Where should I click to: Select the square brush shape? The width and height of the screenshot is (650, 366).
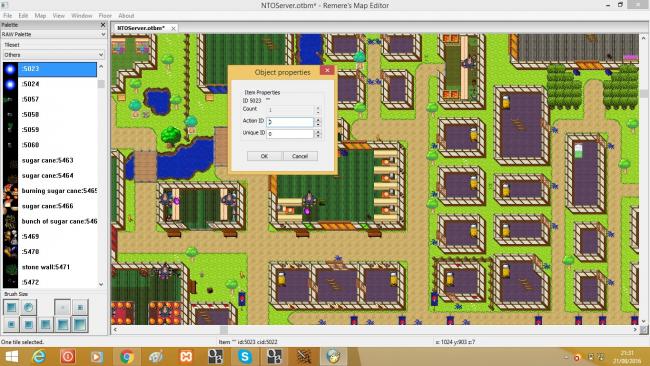11,307
